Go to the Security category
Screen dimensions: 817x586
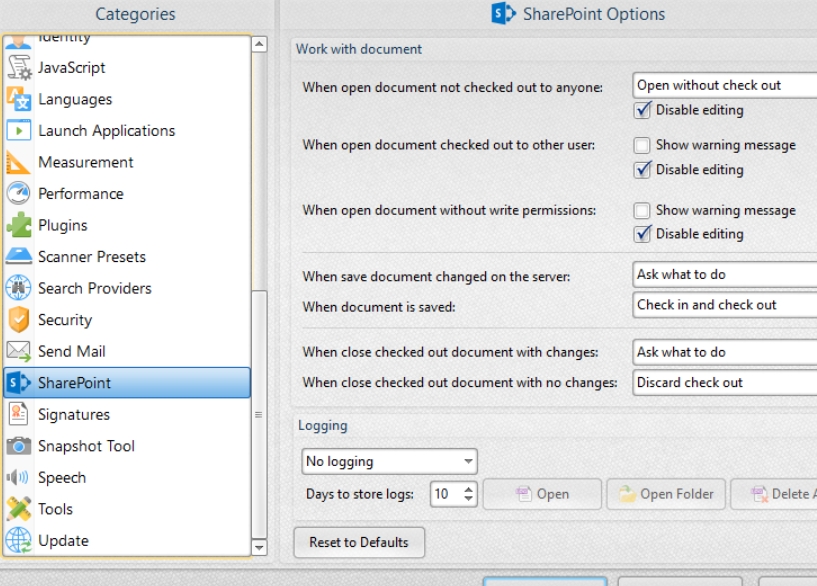[127, 320]
